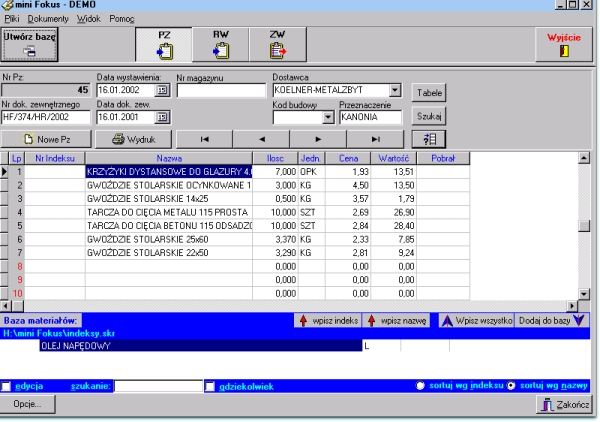Open the Pomoc menu
The image size is (600, 422).
[x=122, y=19]
